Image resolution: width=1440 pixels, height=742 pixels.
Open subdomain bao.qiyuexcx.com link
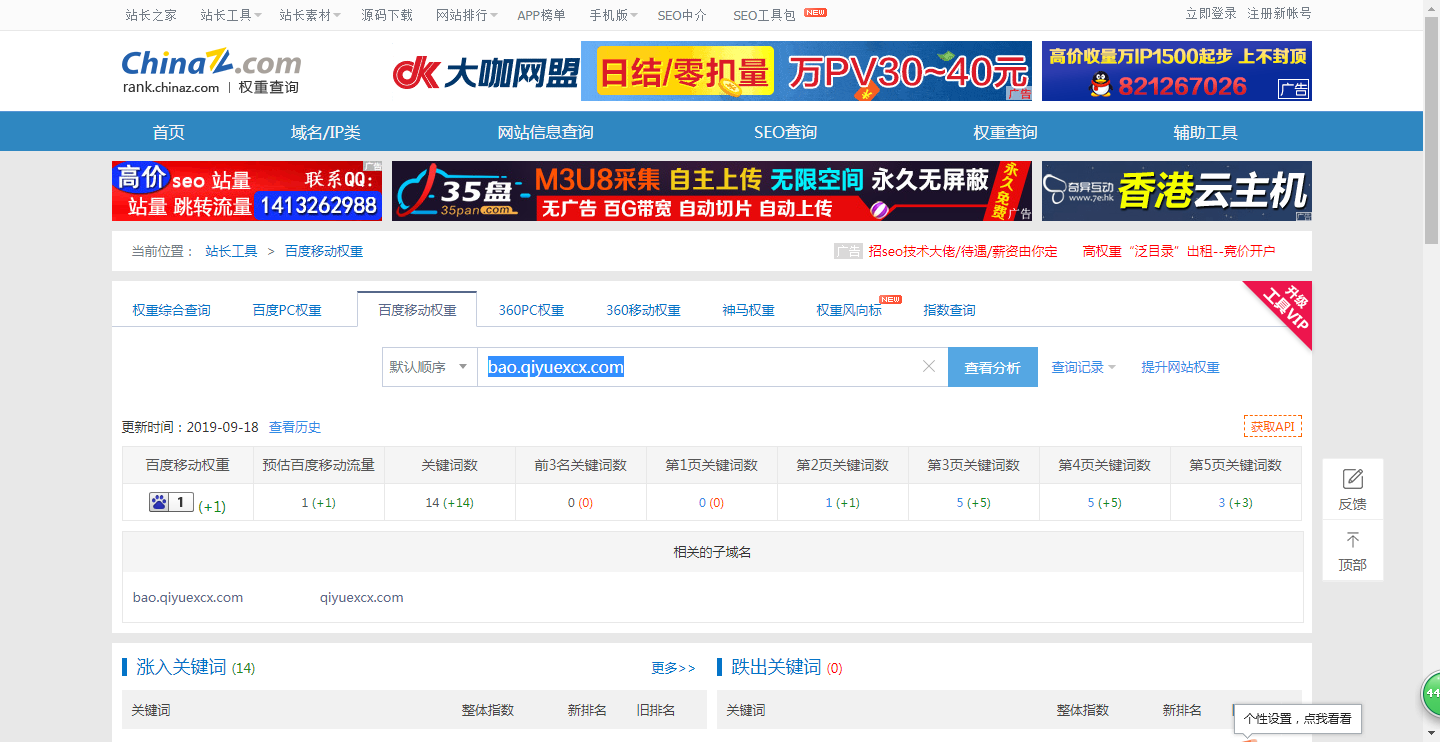pyautogui.click(x=188, y=597)
